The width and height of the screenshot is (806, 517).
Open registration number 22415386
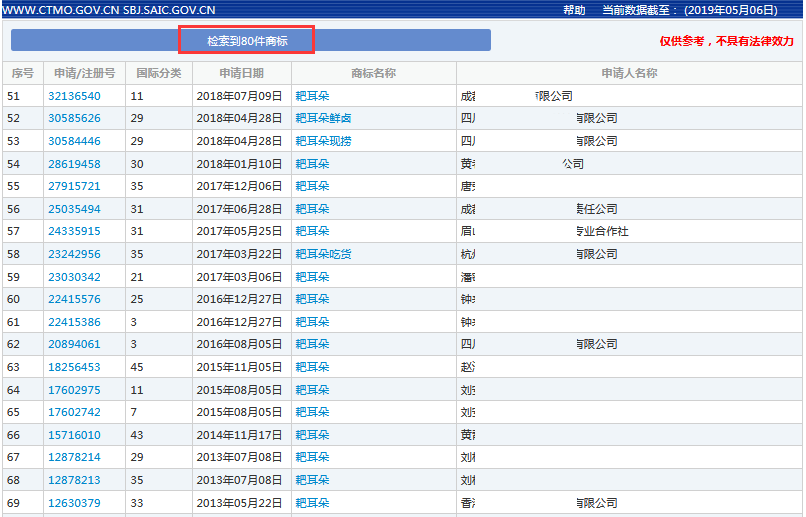pos(75,322)
